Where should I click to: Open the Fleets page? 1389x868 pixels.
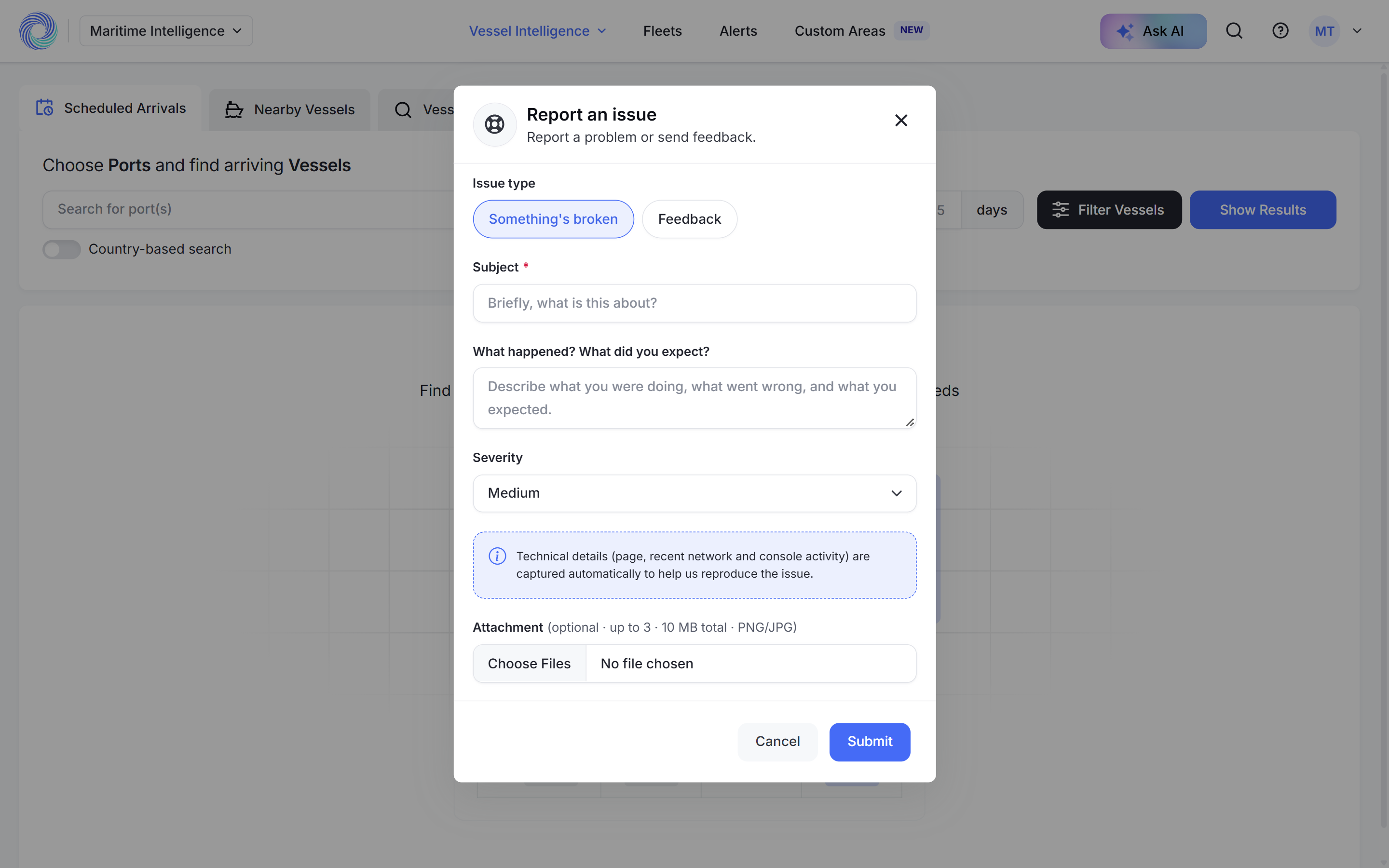click(662, 31)
